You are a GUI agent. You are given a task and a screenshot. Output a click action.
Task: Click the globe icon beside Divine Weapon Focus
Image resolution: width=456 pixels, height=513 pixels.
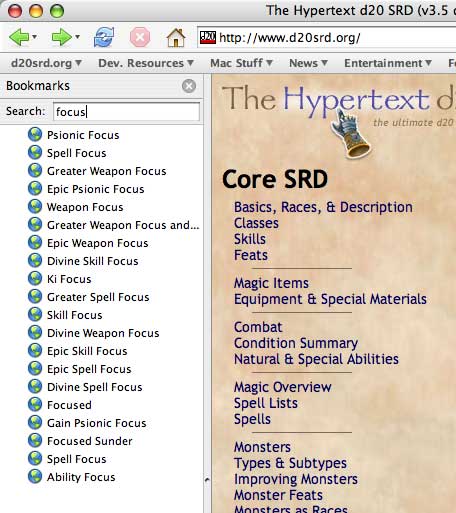tap(35, 333)
